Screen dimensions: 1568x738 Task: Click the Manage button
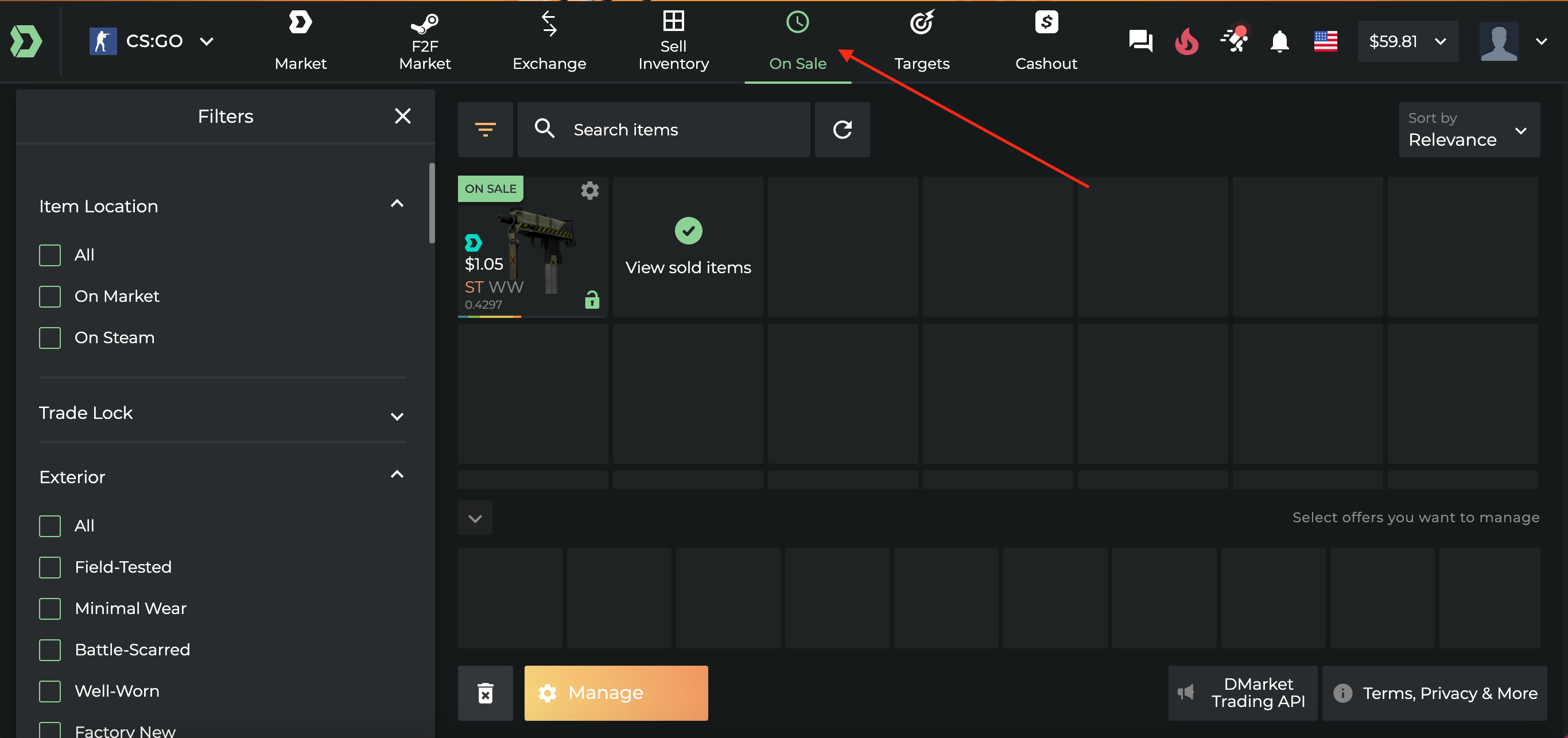(x=615, y=693)
